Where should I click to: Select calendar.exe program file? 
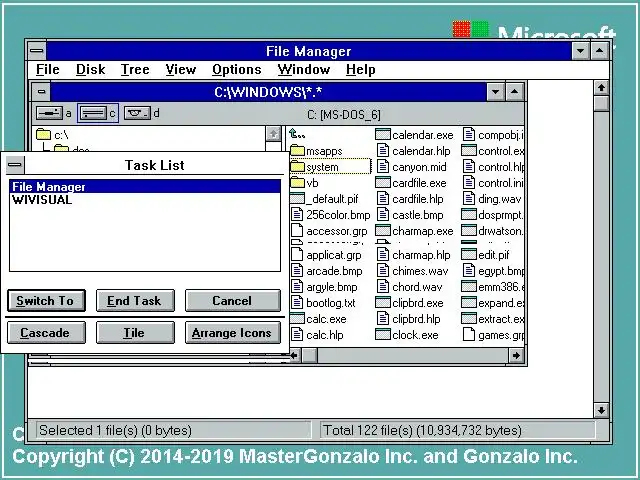pos(414,135)
